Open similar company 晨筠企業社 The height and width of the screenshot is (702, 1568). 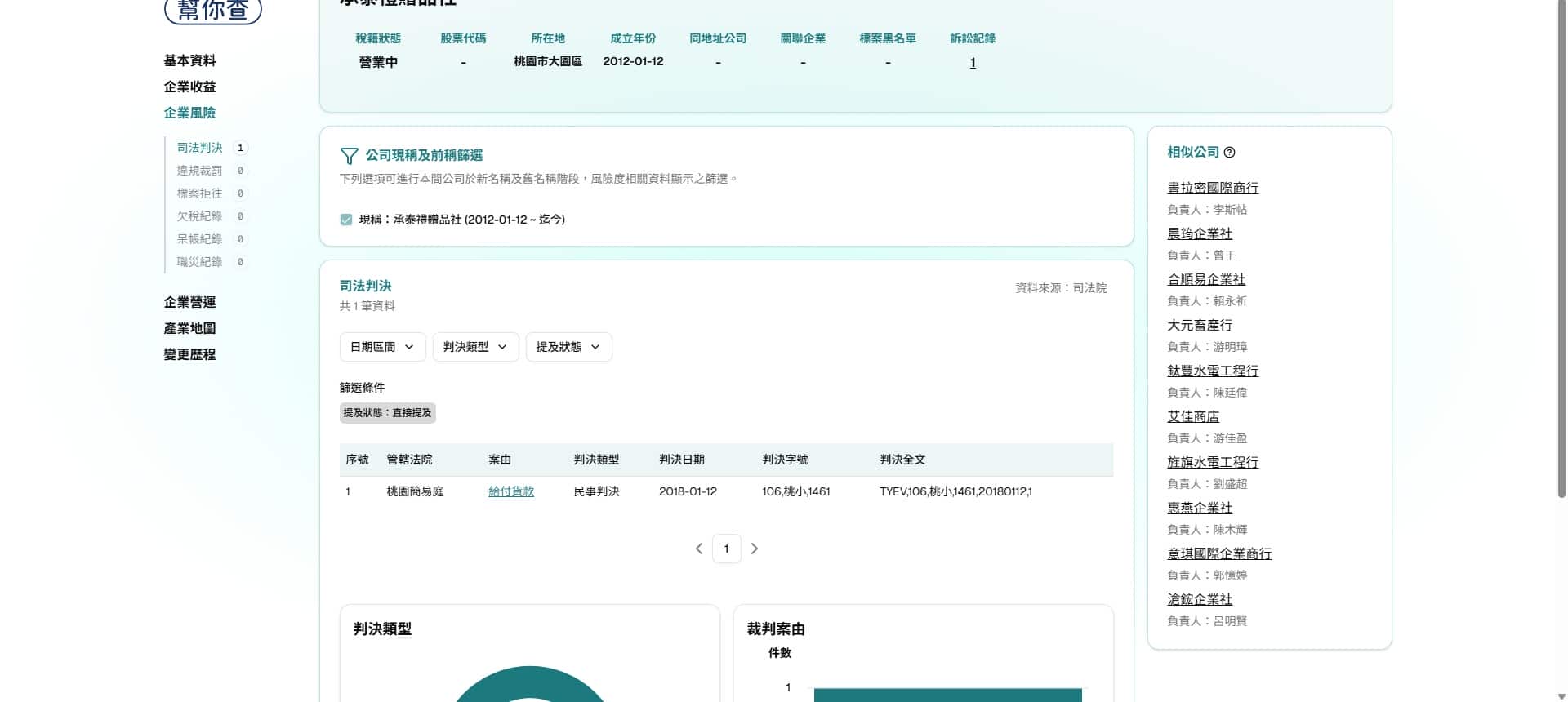(1199, 234)
